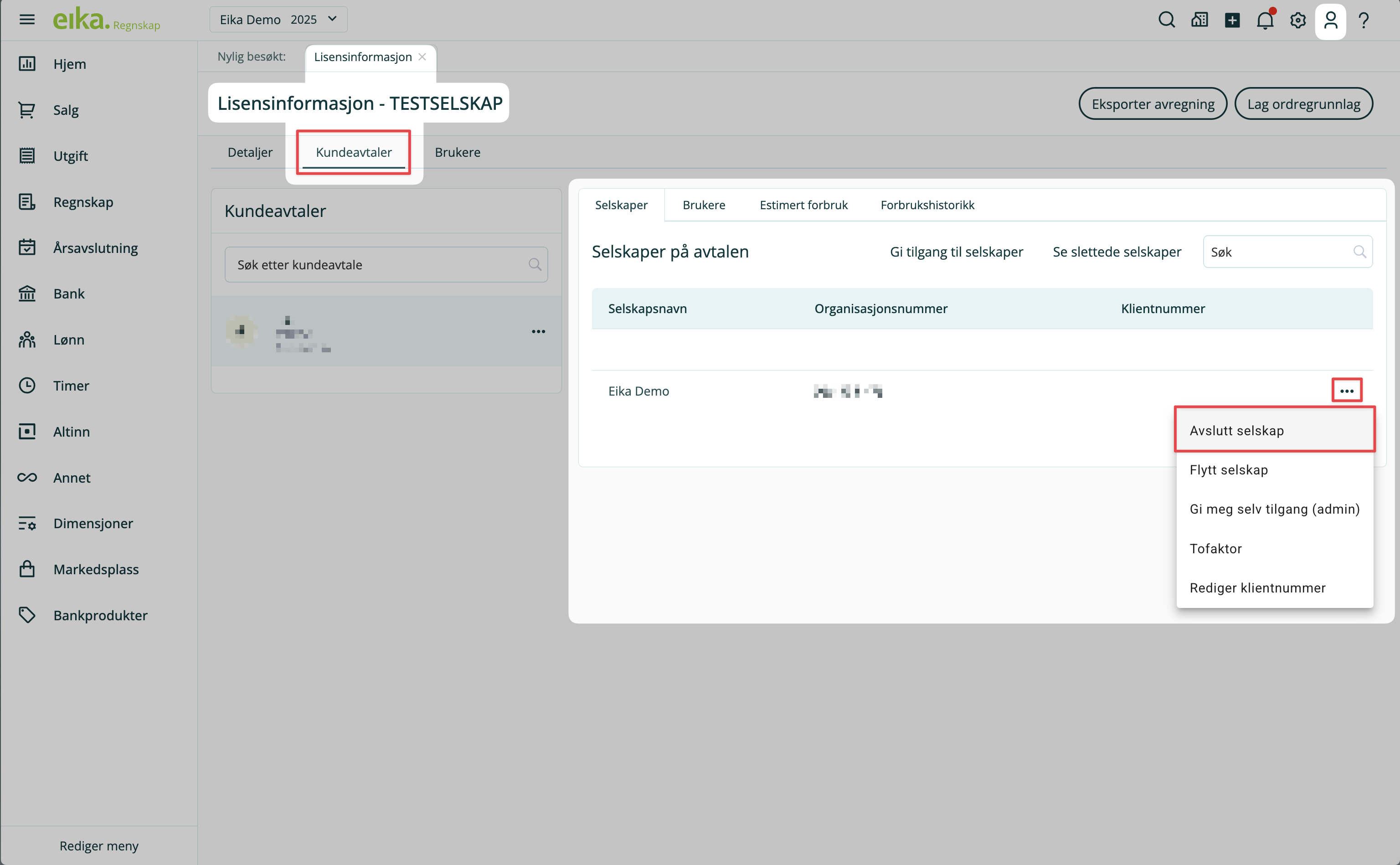
Task: Open the top bar search icon
Action: pos(1167,20)
